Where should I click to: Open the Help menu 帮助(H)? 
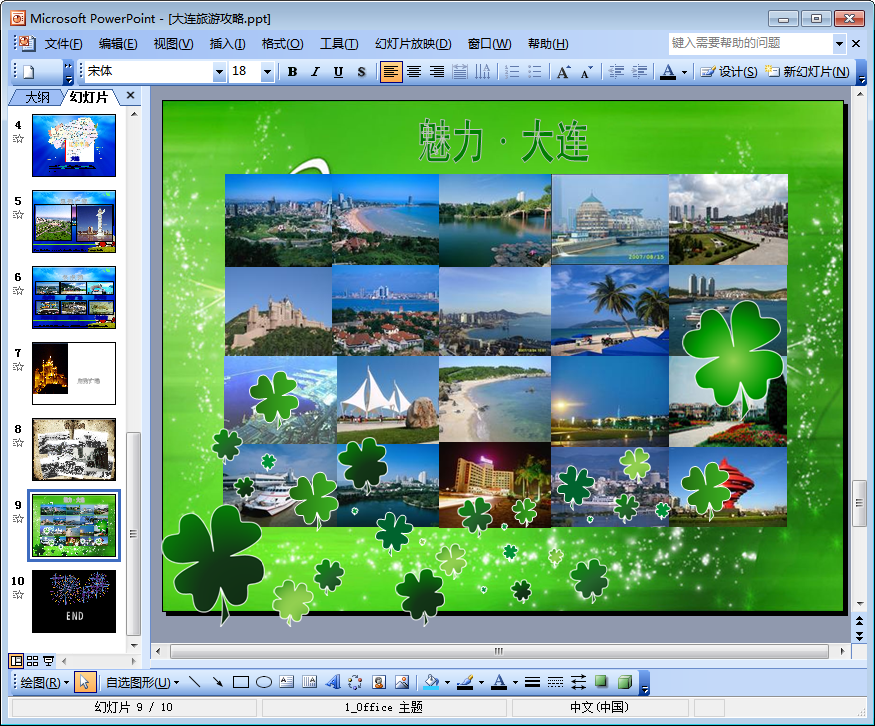[x=548, y=44]
